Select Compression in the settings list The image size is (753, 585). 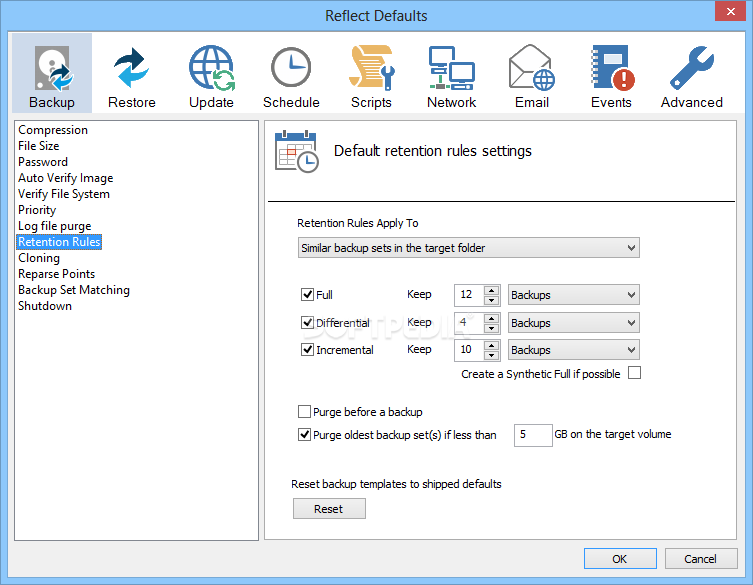tap(53, 130)
